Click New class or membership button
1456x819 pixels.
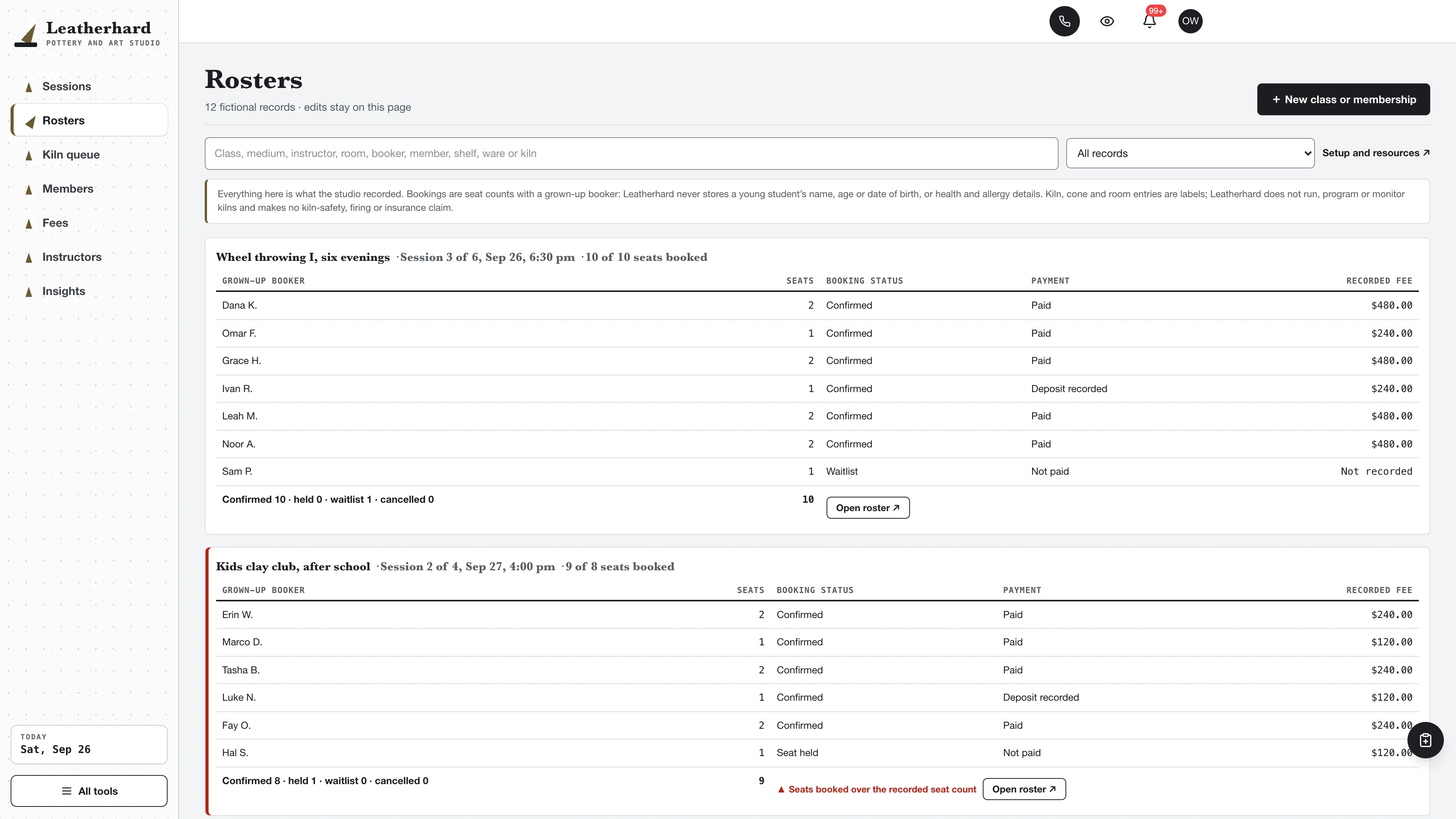[1343, 99]
